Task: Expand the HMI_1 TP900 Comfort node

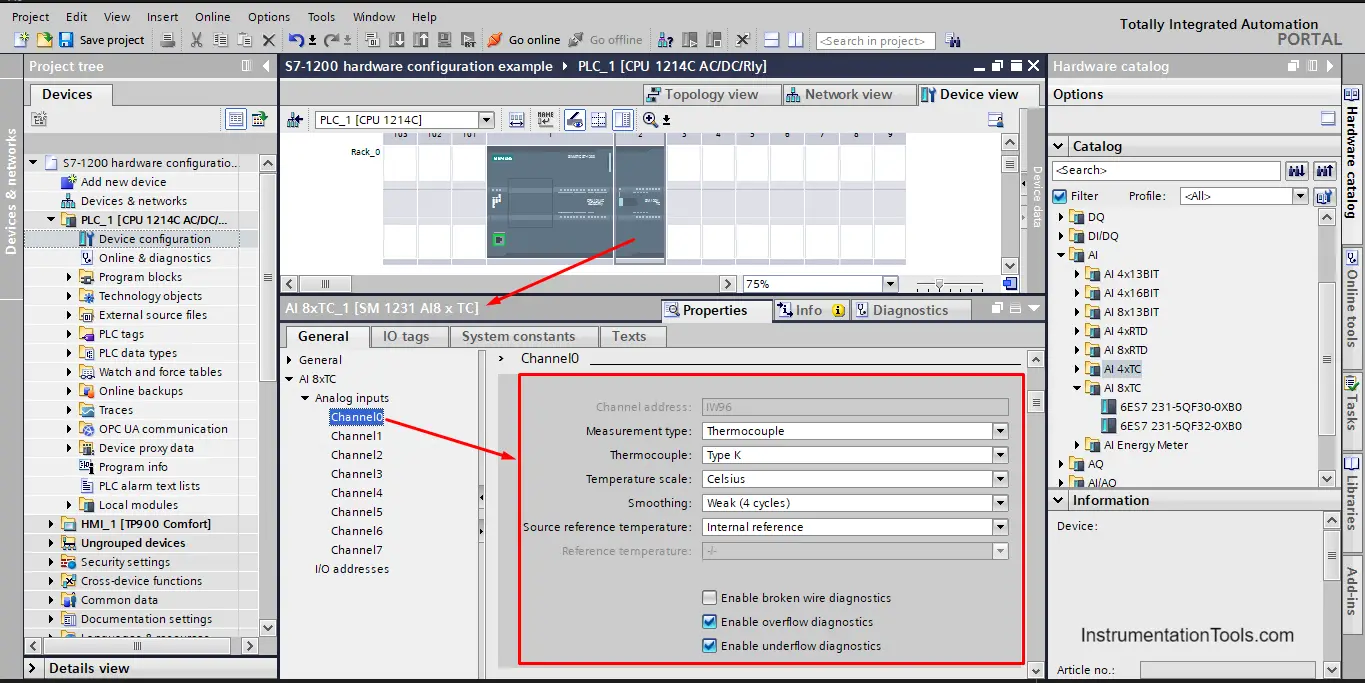Action: (x=52, y=524)
